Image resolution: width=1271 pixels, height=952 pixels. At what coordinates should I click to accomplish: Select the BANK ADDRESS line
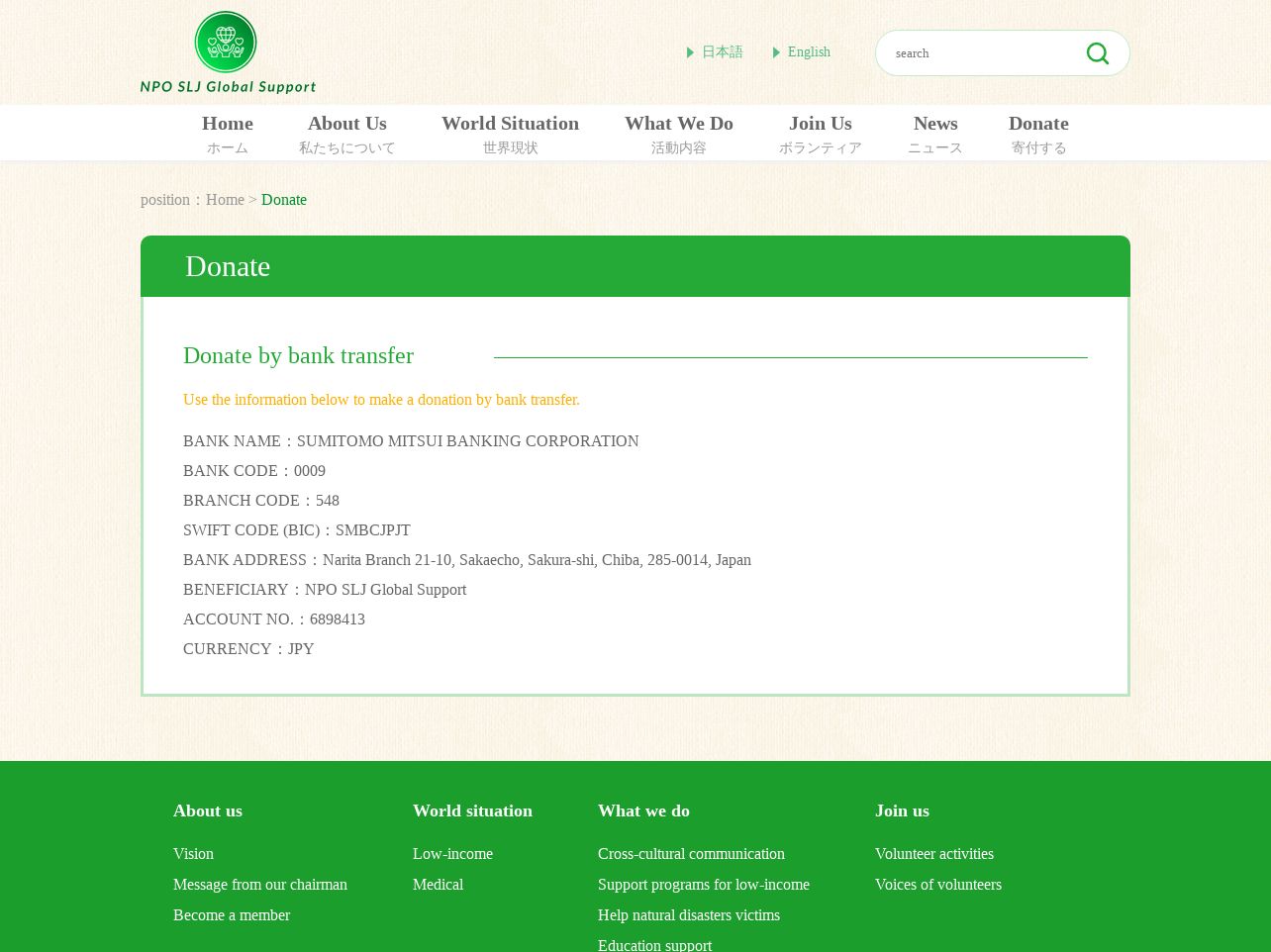click(x=467, y=560)
